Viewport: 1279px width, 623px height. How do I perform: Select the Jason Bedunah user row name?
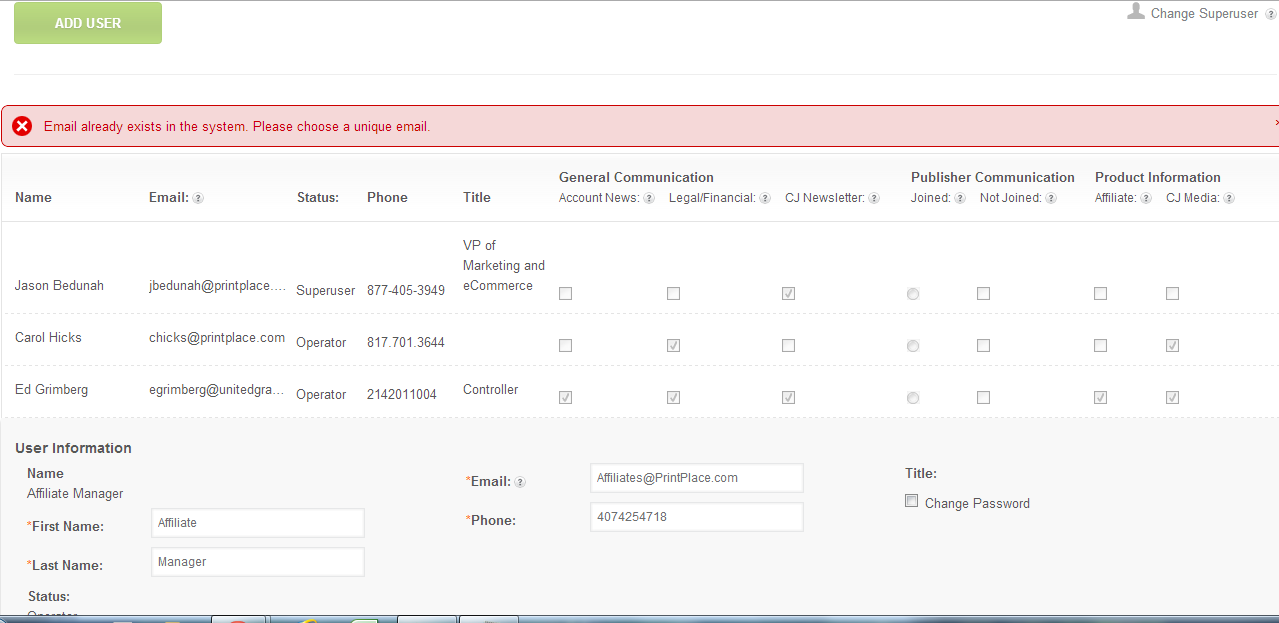[59, 286]
